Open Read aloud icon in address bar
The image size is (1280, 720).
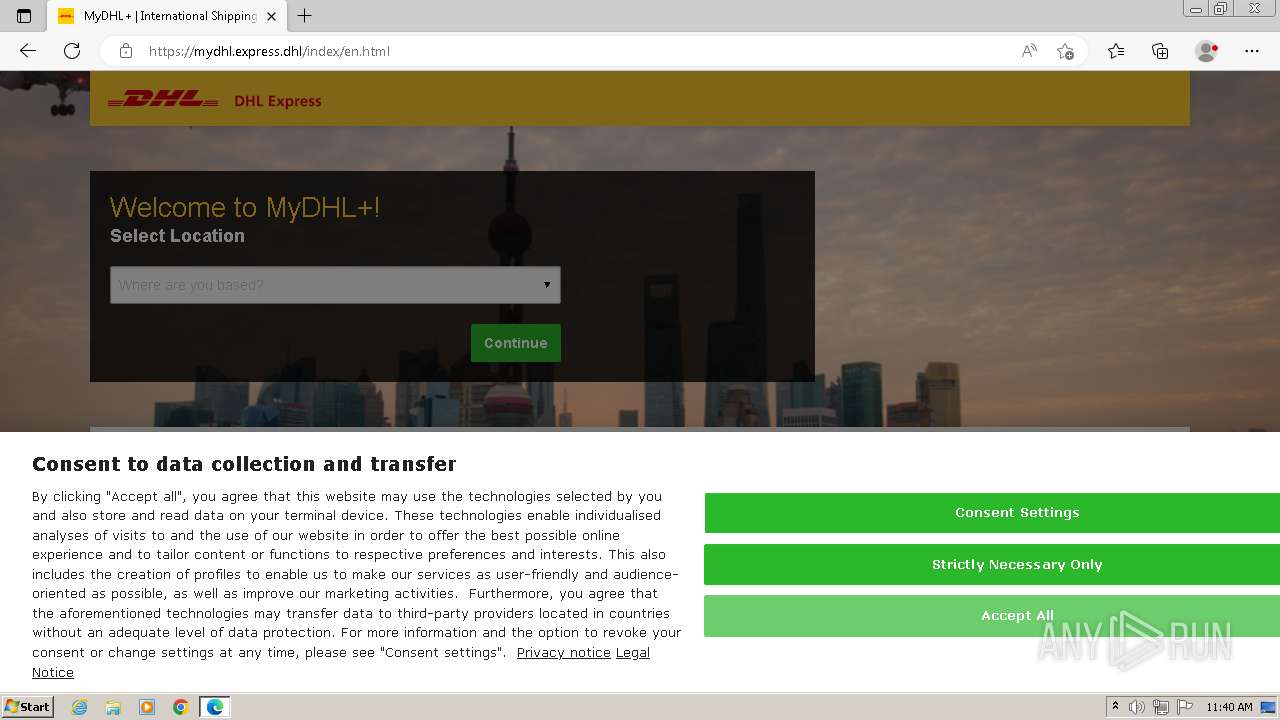coord(1029,51)
